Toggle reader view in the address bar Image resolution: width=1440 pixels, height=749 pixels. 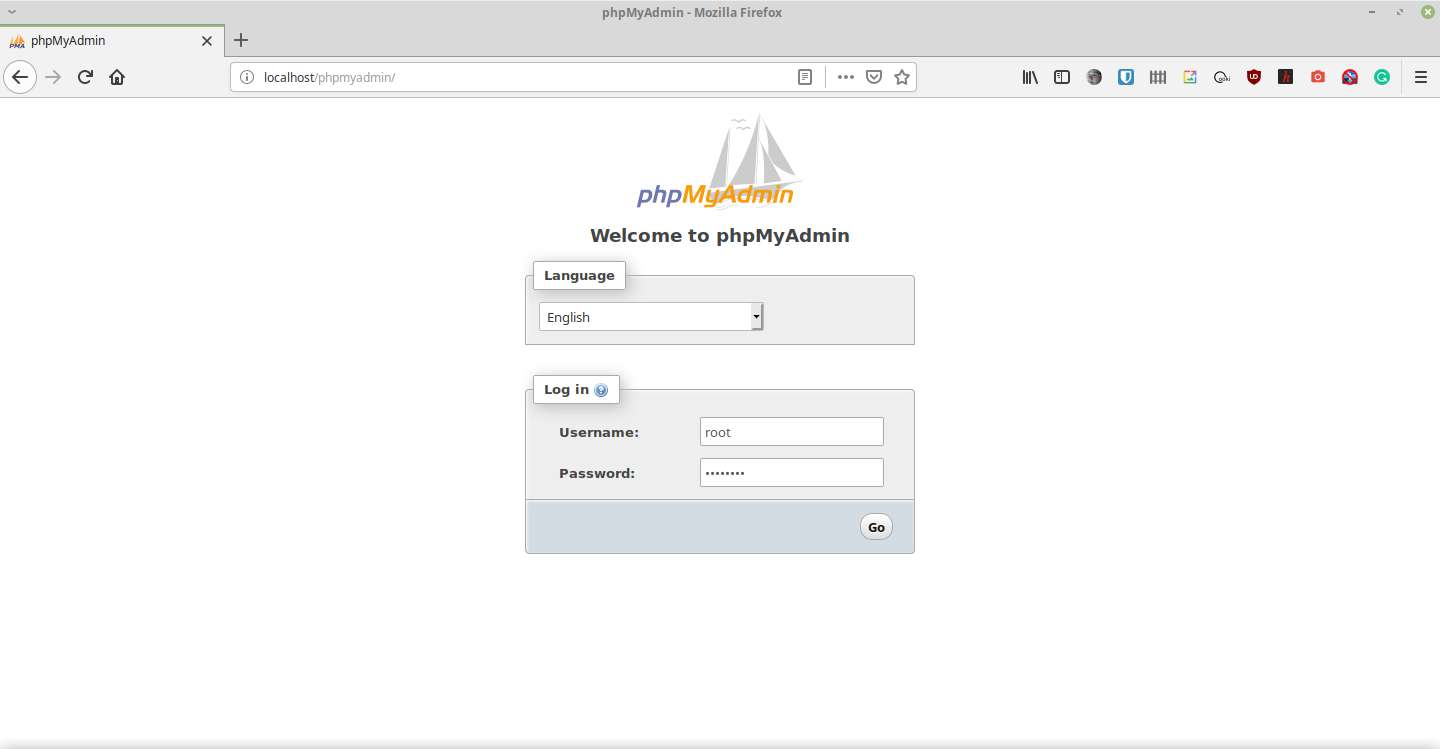805,77
